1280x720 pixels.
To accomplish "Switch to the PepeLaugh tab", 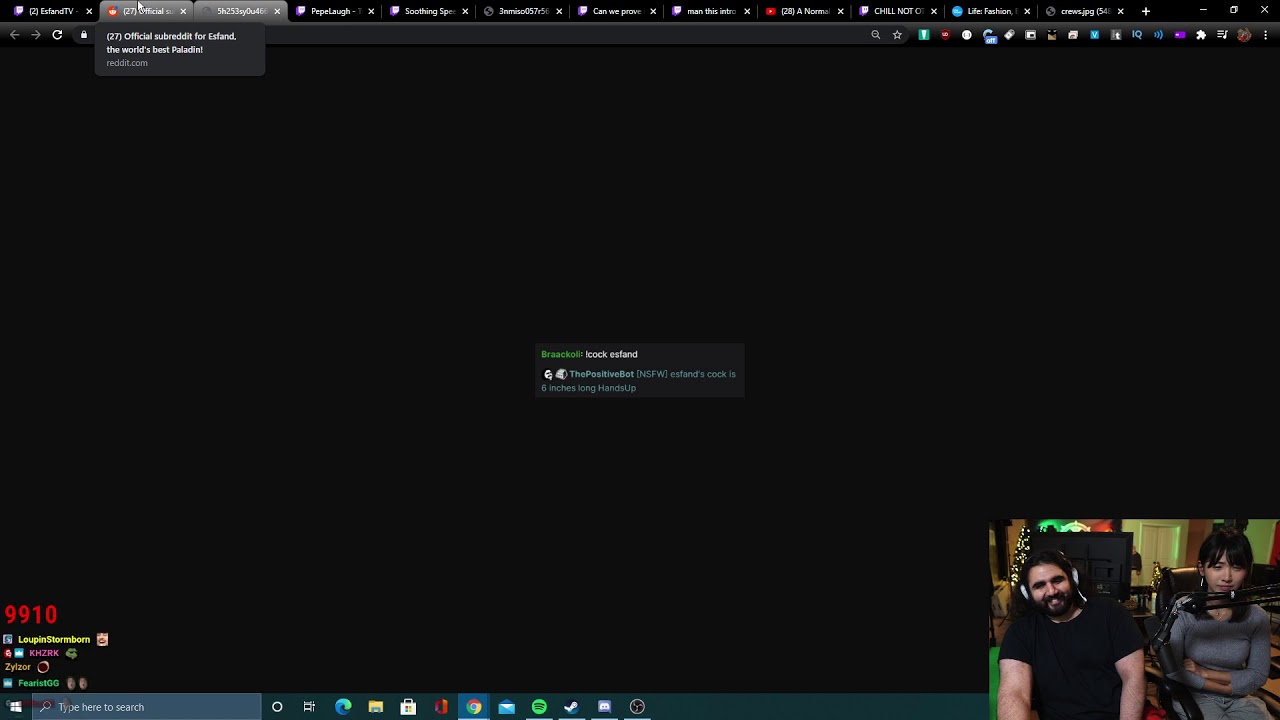I will 334,11.
